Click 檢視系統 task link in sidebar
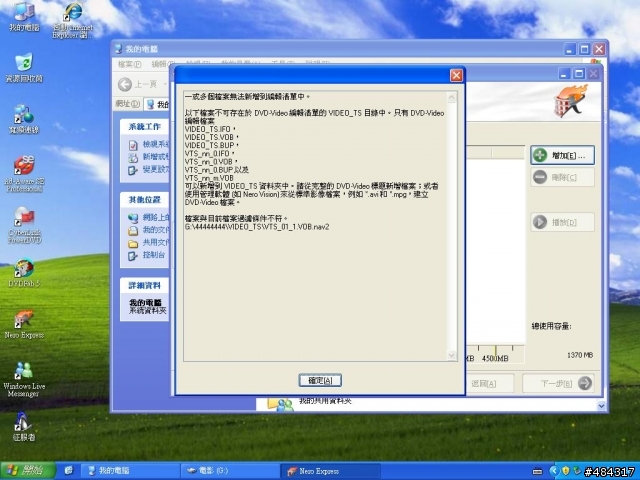Screen dimensions: 640x480 click(149, 144)
